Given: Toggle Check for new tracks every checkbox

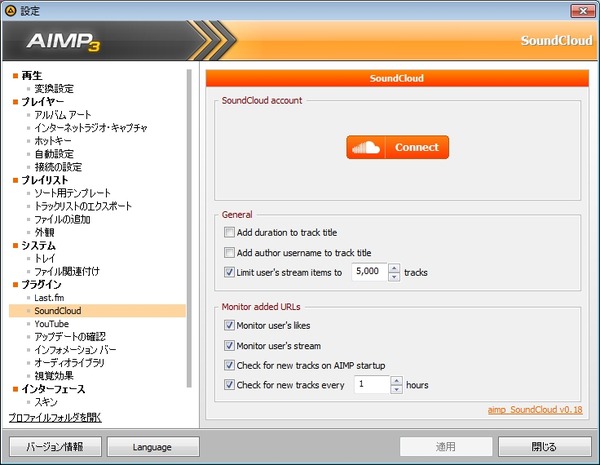Looking at the screenshot, I should point(229,385).
